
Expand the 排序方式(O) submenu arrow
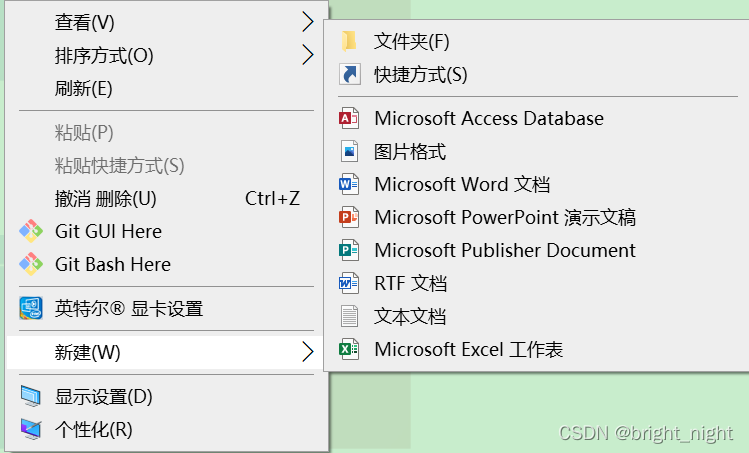(308, 55)
